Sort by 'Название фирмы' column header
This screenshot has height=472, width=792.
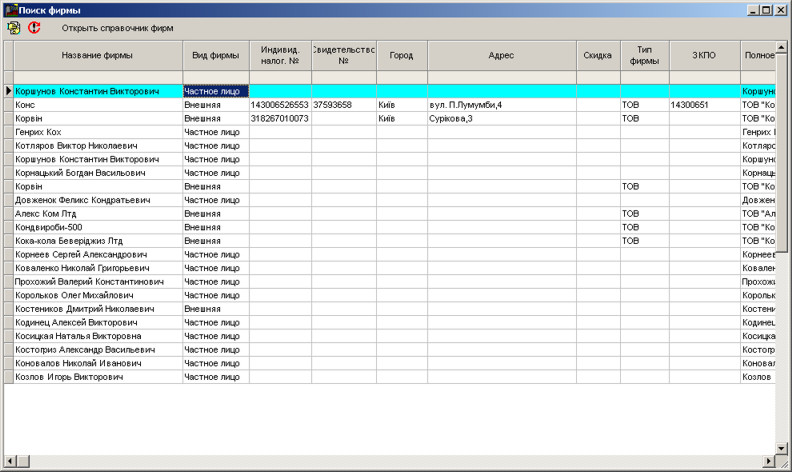(x=97, y=56)
